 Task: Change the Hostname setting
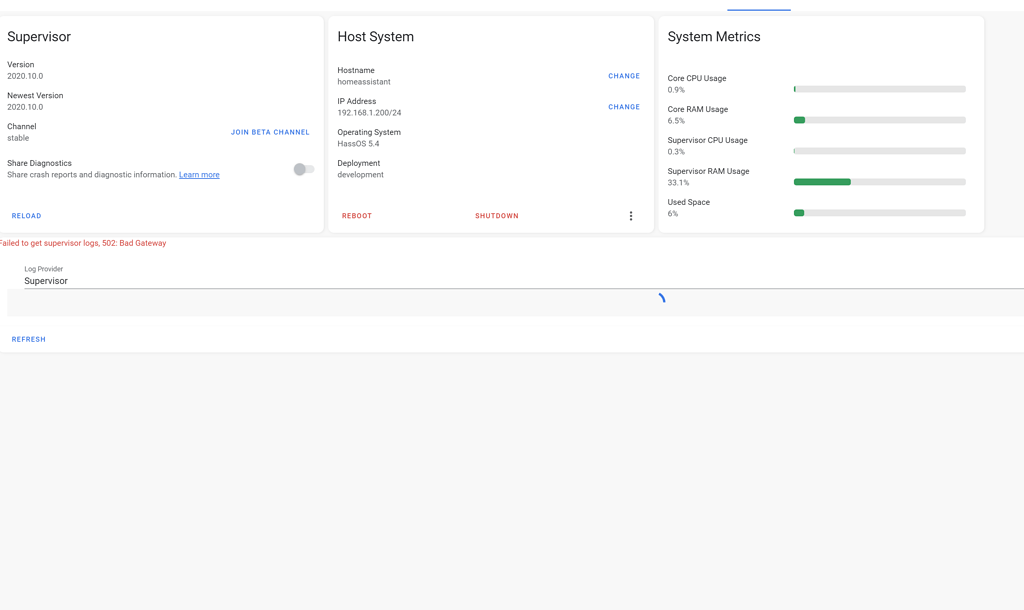pos(624,76)
